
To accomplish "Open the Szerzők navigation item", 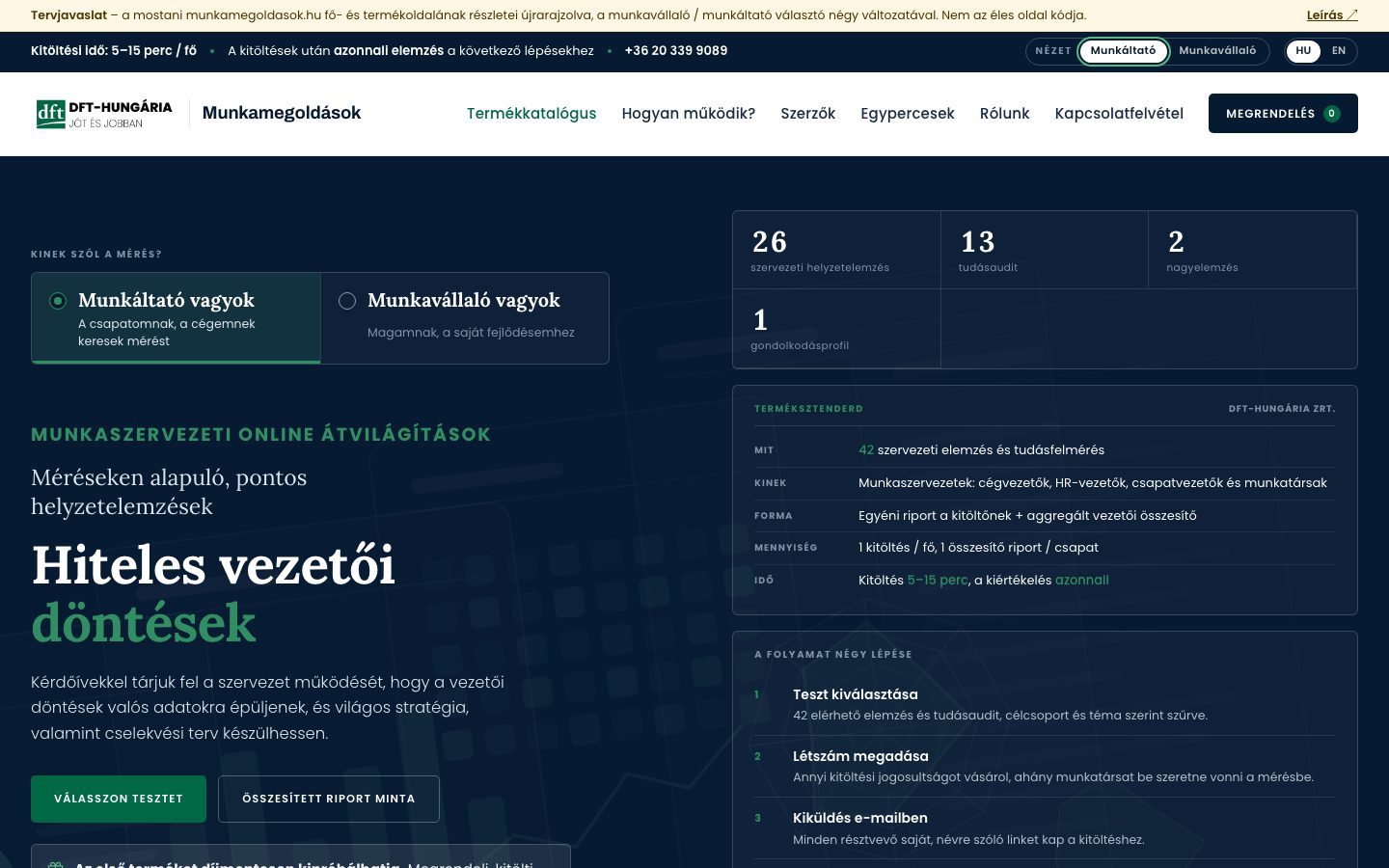I will click(808, 114).
